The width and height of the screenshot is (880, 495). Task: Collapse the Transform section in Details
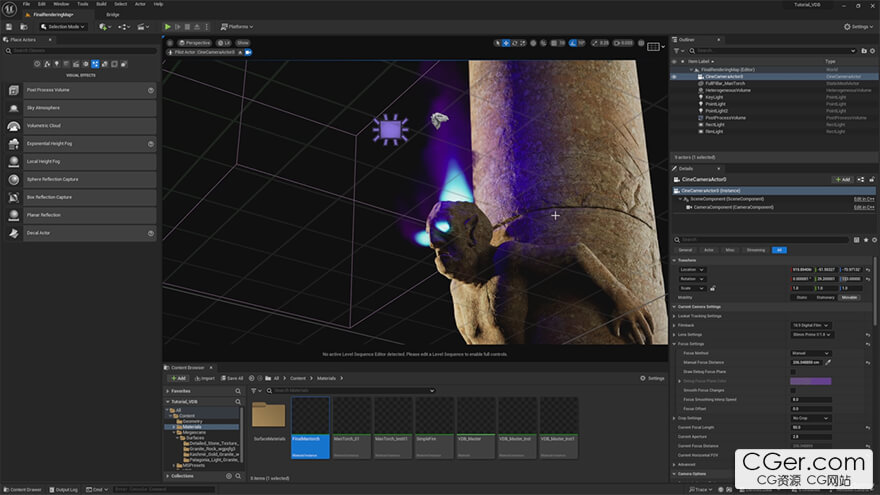click(x=675, y=260)
